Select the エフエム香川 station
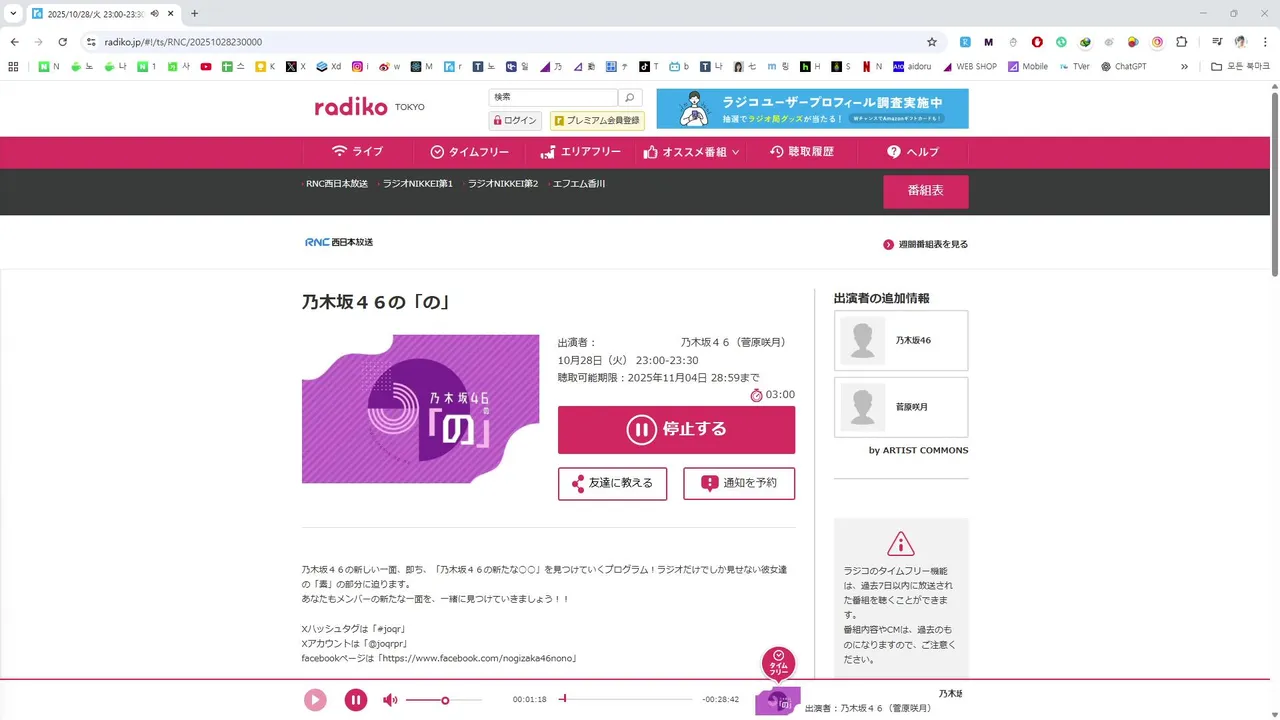The image size is (1280, 720). pos(578,184)
